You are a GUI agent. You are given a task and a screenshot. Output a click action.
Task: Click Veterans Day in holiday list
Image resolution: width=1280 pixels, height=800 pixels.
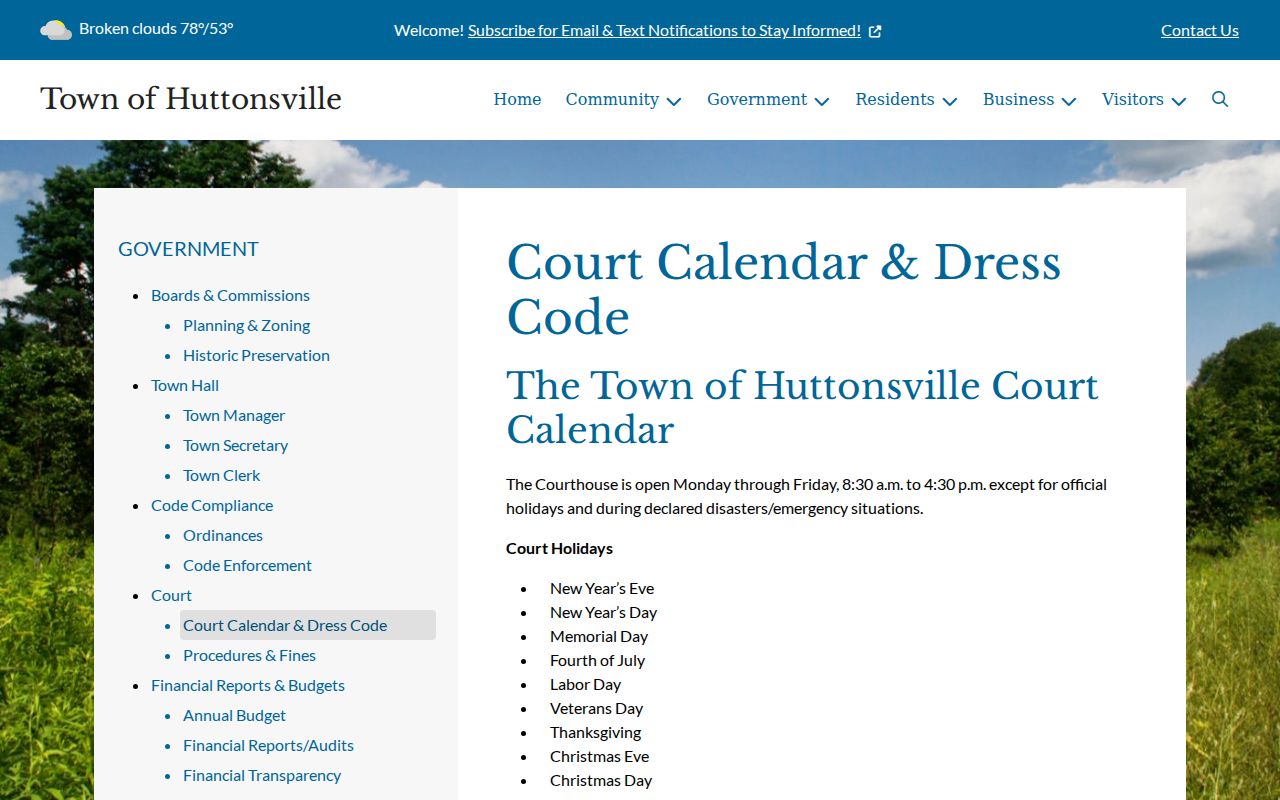[x=596, y=708]
